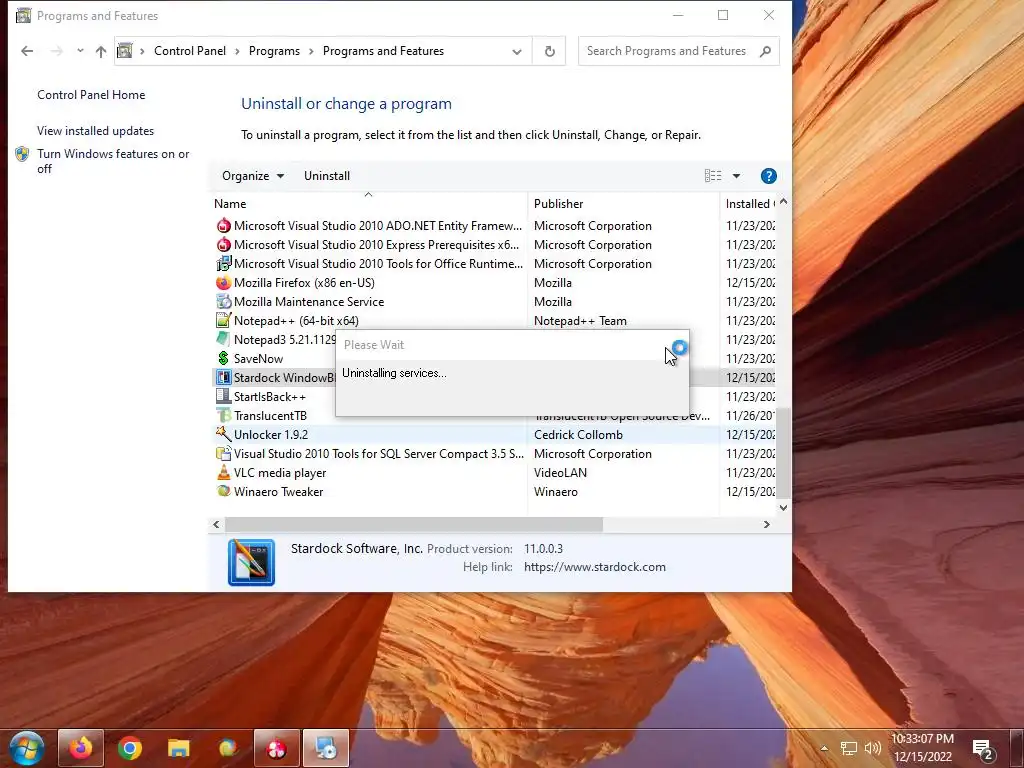Screen dimensions: 1024x768
Task: Click the Notepad++ Team publisher cell
Action: click(x=580, y=321)
